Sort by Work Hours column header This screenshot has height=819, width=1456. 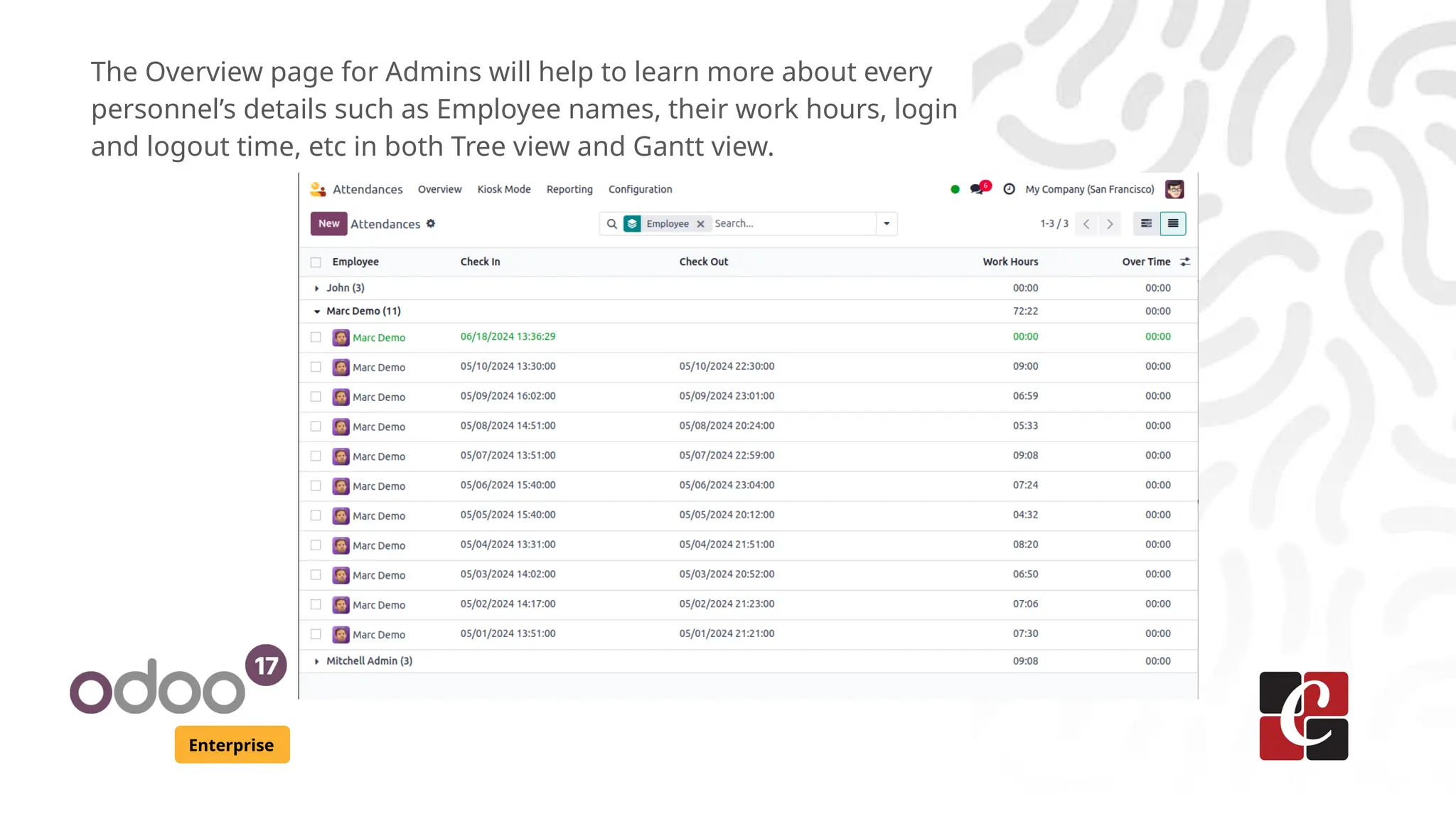tap(1010, 262)
